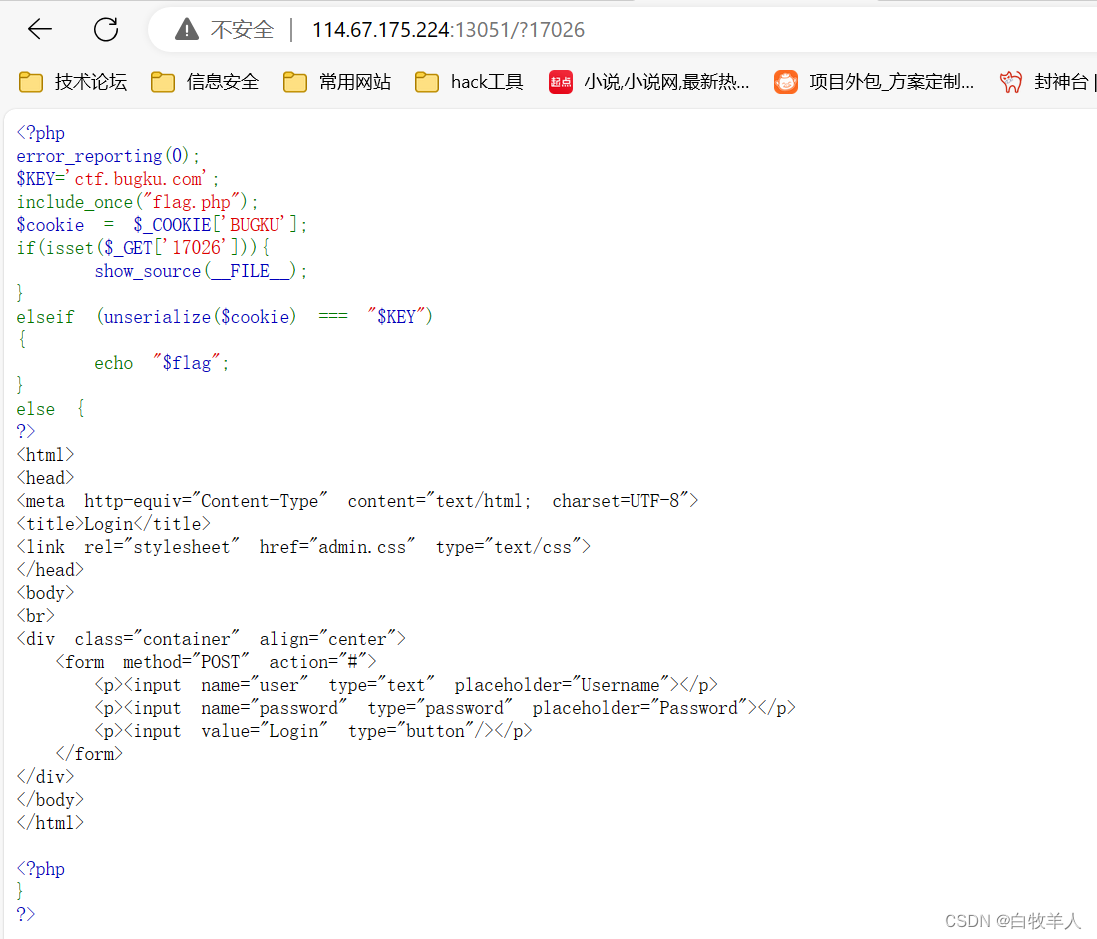Click the security warning triangle icon
This screenshot has width=1097, height=939.
tap(185, 29)
